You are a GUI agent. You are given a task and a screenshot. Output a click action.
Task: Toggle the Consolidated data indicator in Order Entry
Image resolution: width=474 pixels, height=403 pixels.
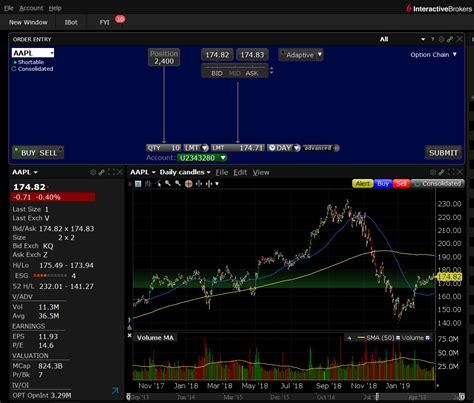point(32,69)
